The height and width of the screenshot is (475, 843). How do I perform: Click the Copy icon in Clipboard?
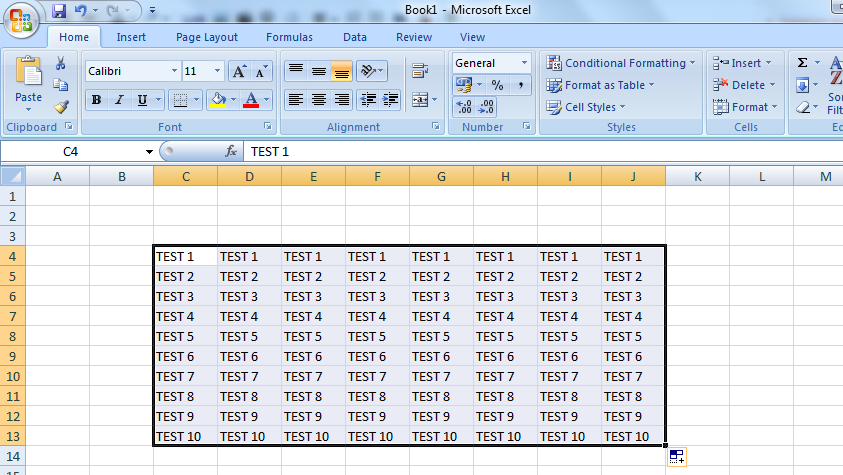(60, 85)
